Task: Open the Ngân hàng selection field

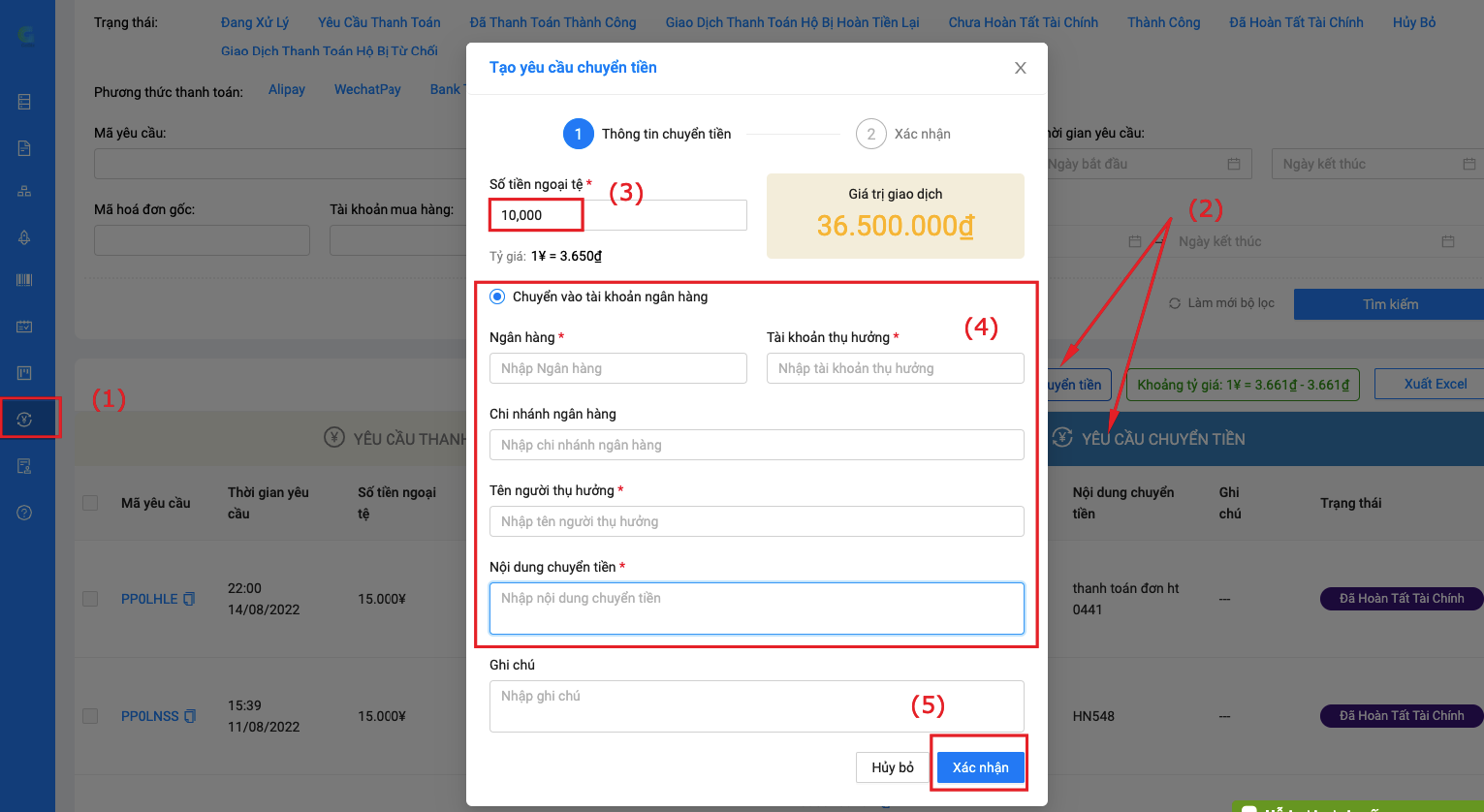Action: click(617, 368)
